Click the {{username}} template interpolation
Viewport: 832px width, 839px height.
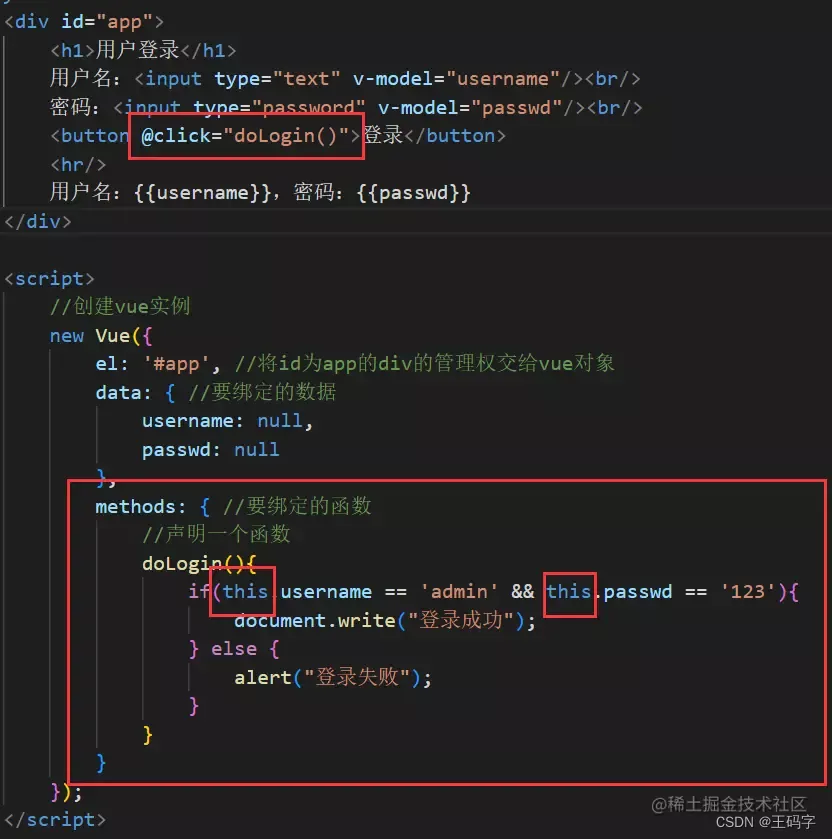202,193
